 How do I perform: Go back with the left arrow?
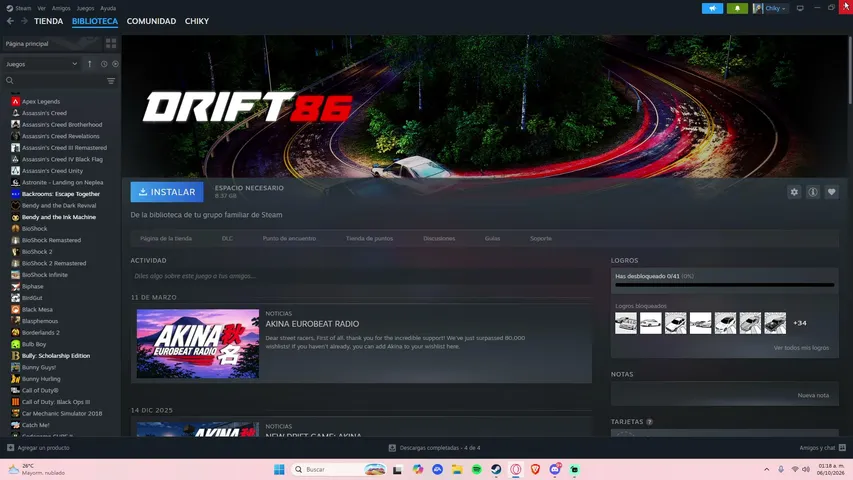tap(10, 21)
